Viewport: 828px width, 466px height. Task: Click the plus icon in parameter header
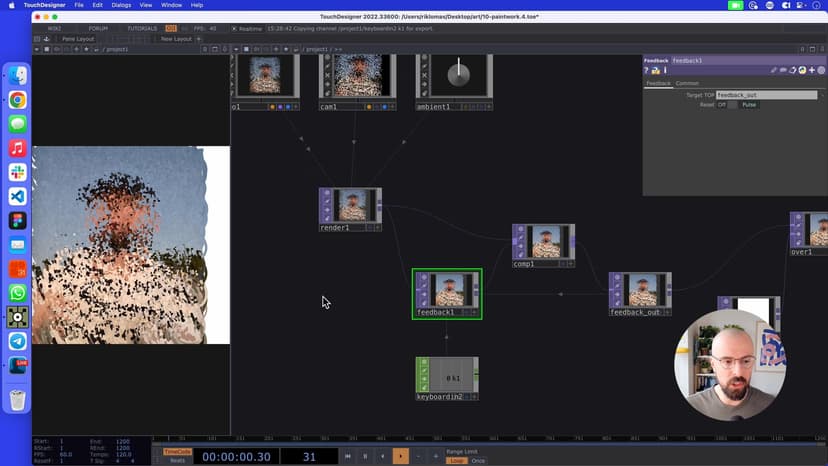point(811,70)
